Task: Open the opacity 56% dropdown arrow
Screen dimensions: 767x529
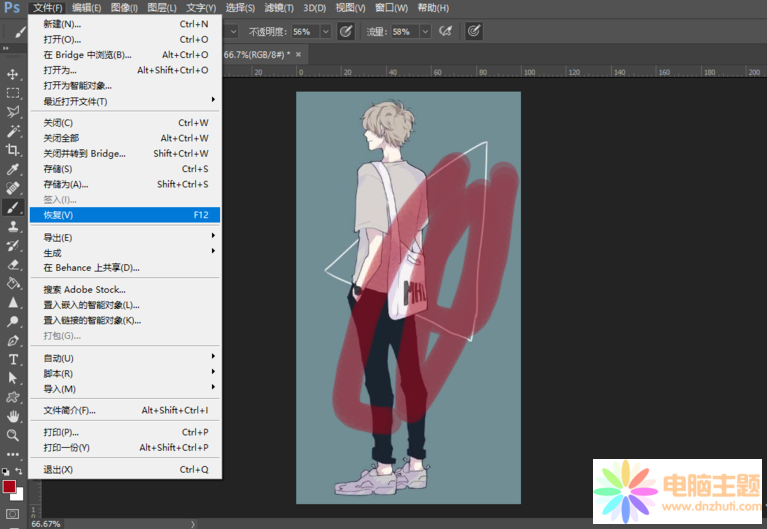Action: (x=325, y=32)
